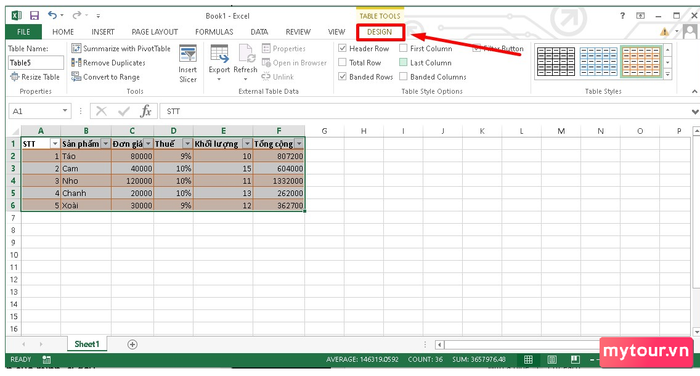The image size is (700, 376).
Task: Click the Select All corner button
Action: coord(14,131)
